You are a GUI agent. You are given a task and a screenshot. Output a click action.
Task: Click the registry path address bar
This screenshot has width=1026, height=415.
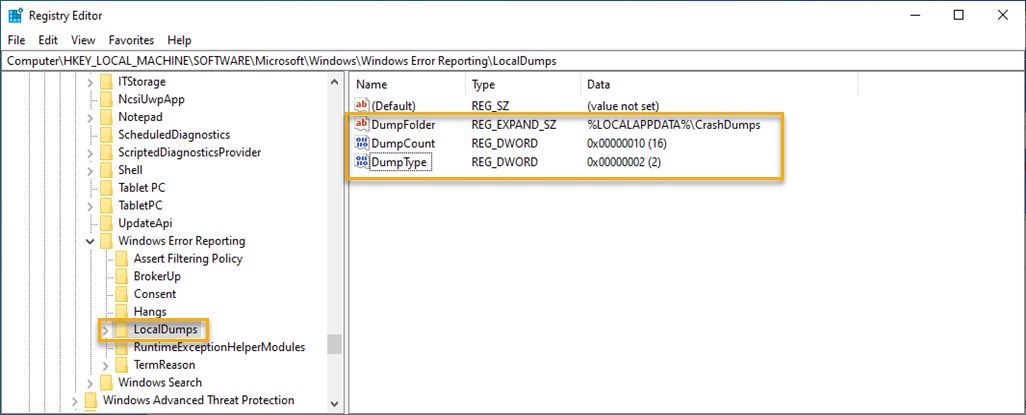512,61
